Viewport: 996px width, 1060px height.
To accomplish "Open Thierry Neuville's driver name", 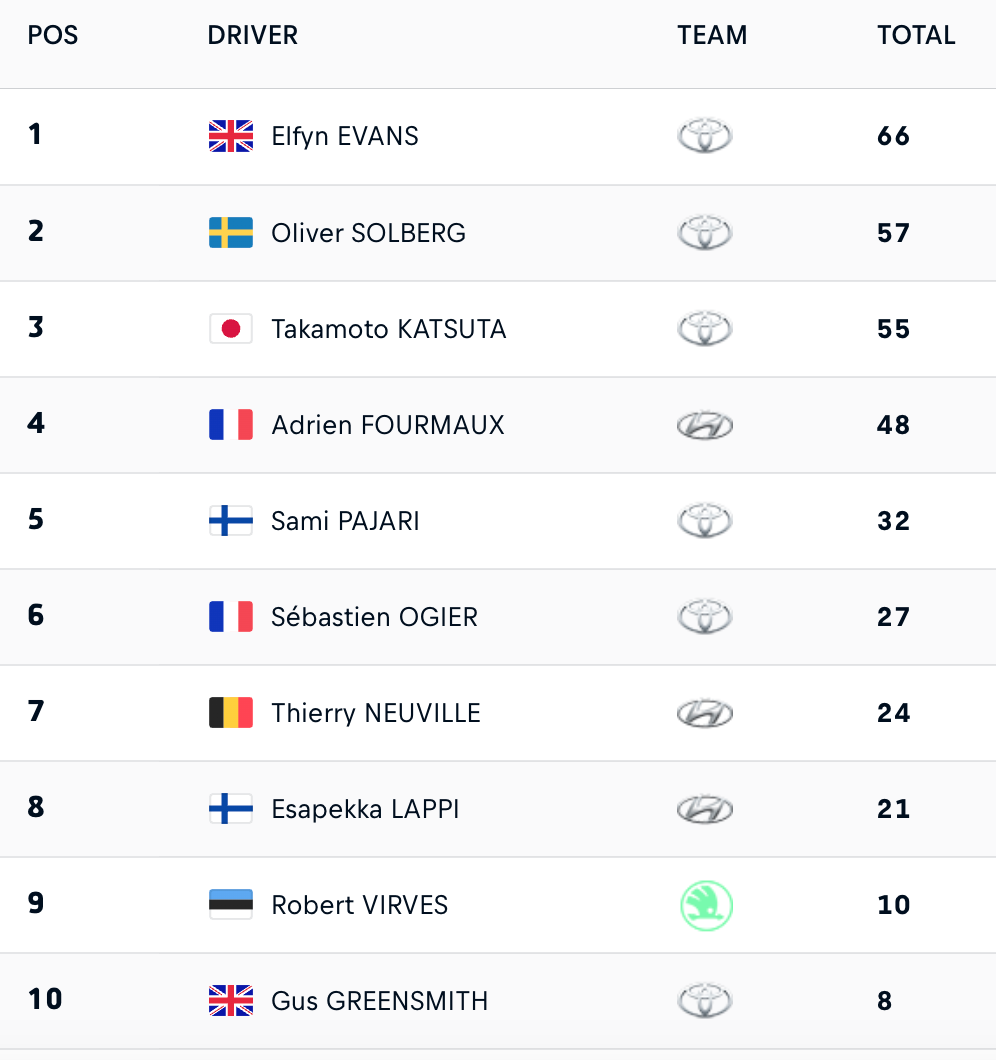I will point(376,713).
